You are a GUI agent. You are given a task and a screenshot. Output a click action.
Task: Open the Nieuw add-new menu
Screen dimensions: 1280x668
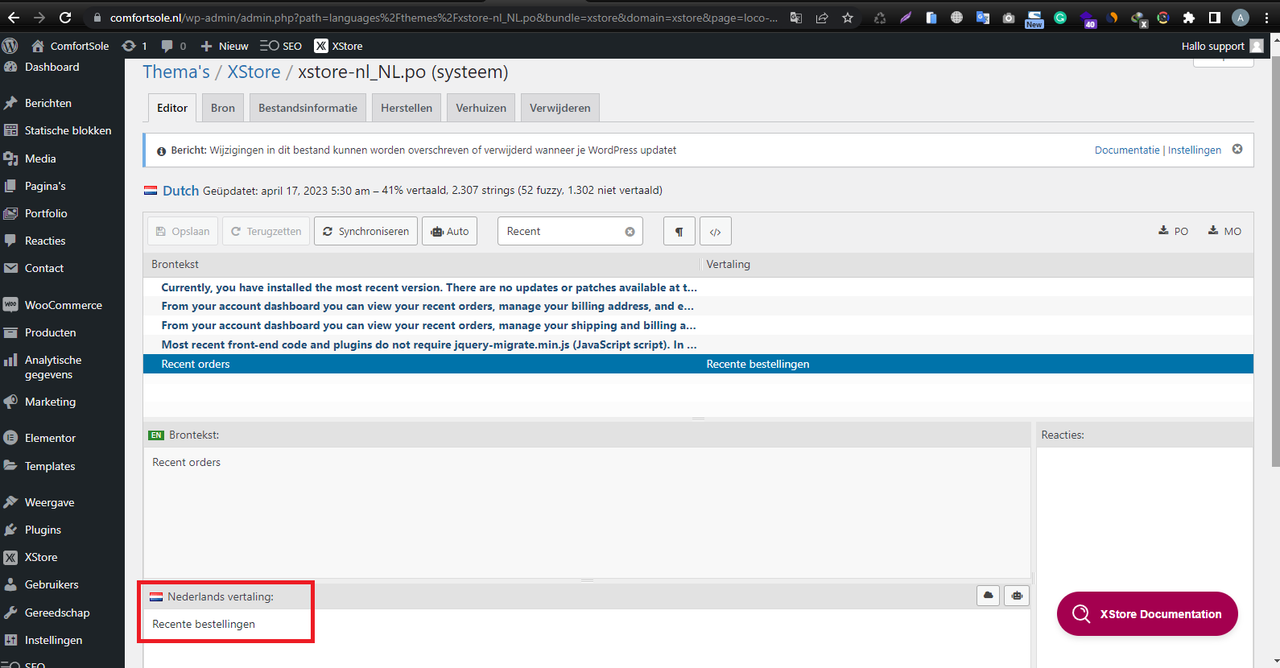224,46
